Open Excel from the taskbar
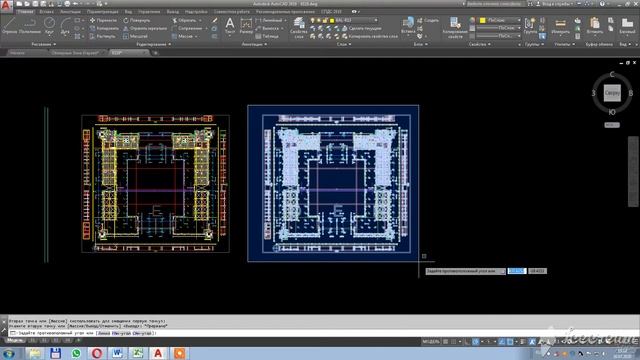The width and height of the screenshot is (640, 360). 138,353
